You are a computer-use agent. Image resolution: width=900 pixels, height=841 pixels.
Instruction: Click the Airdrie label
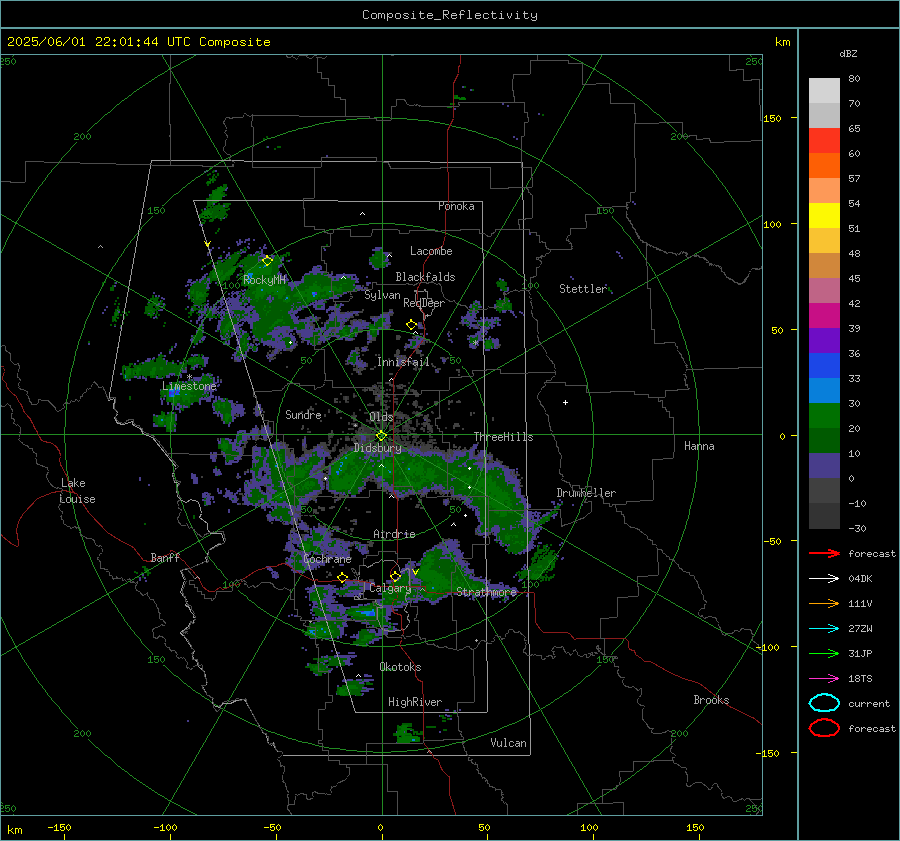point(394,534)
